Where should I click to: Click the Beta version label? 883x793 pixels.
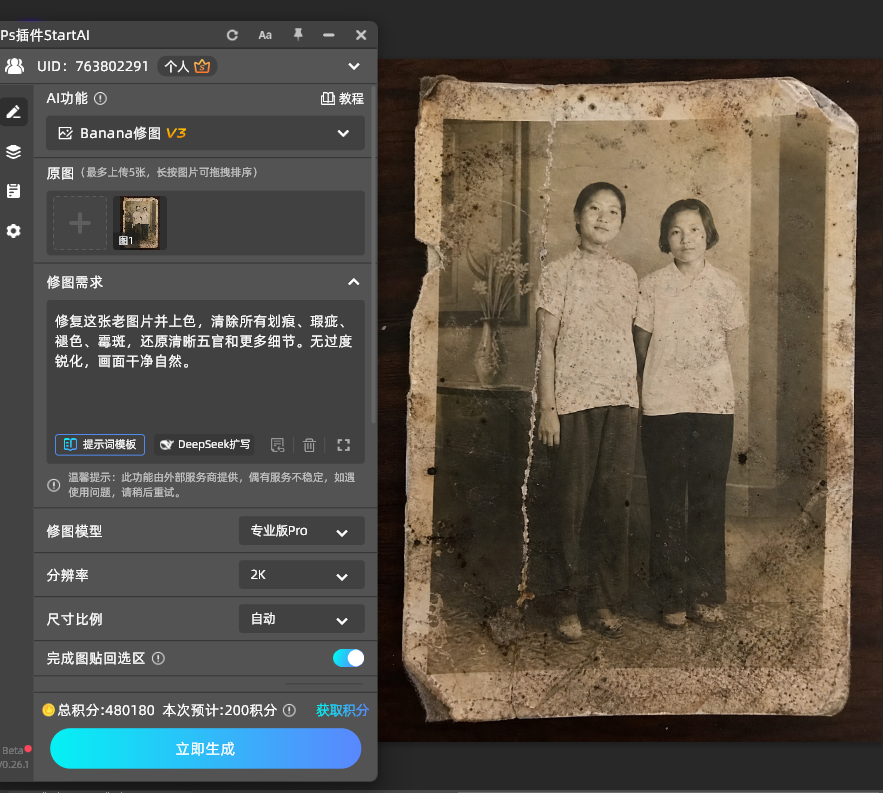(12, 751)
